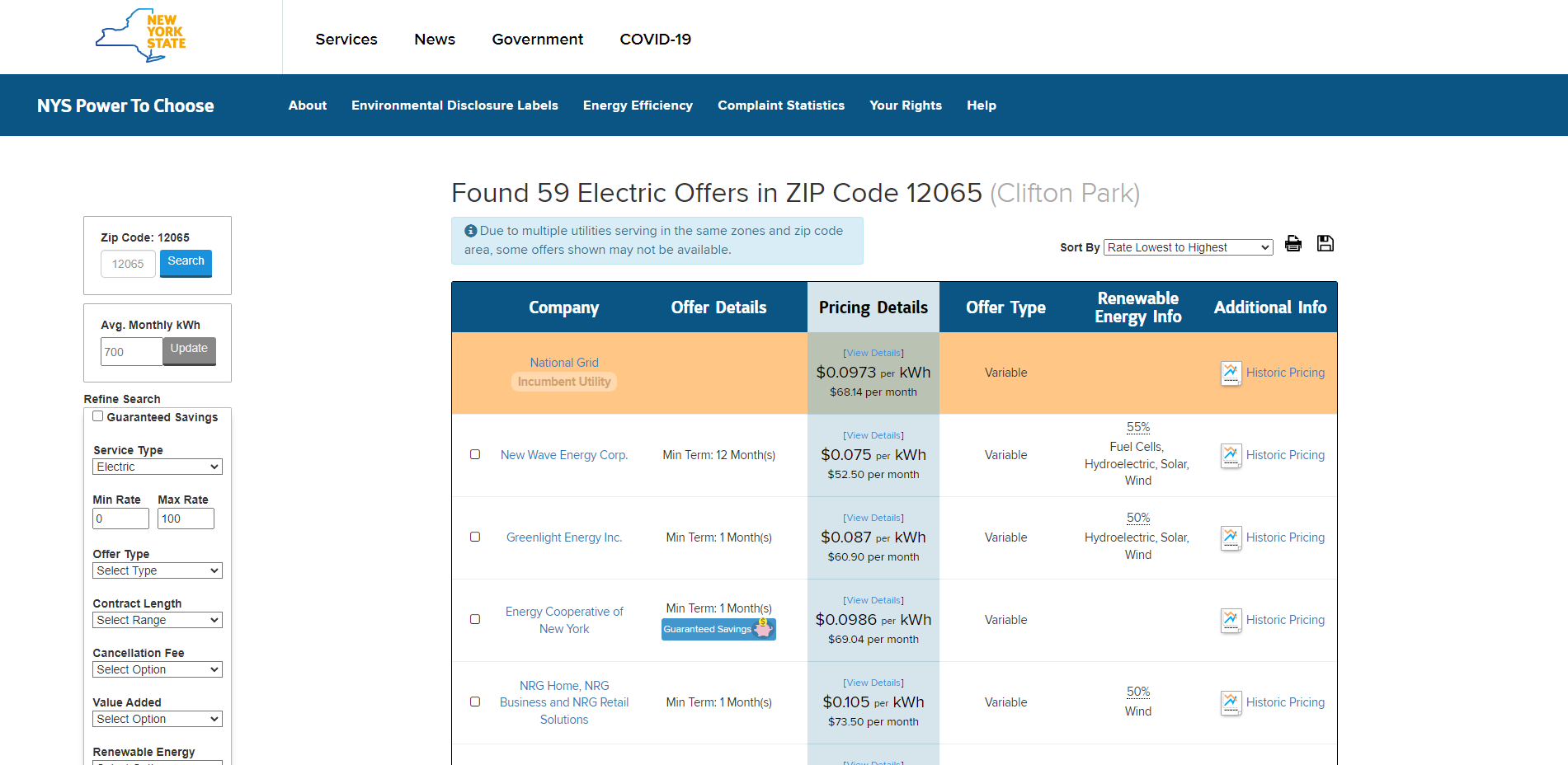Click the Max Rate input field
The height and width of the screenshot is (765, 1568).
186,519
